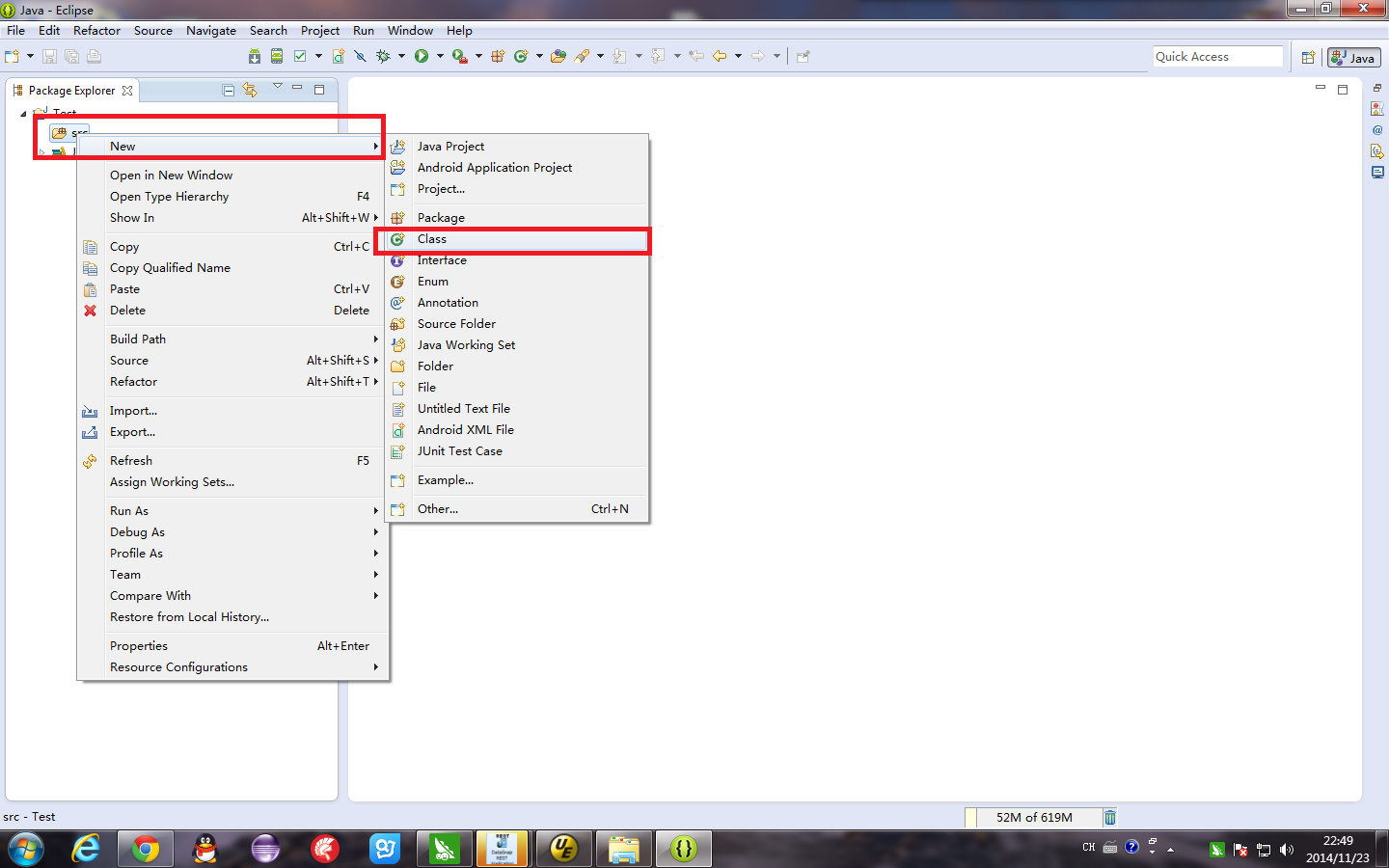Click the Forward navigation arrow

point(758,56)
